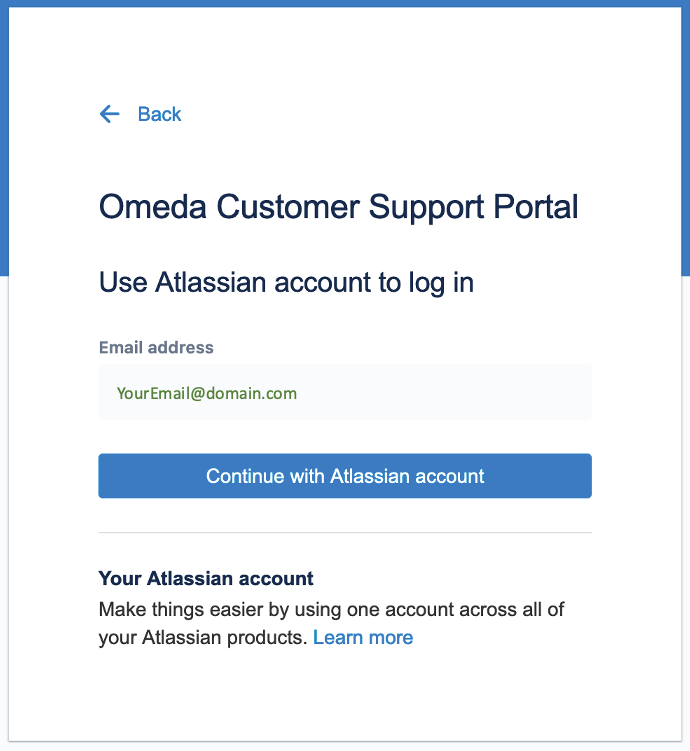Go back using the Back link text
This screenshot has height=751, width=690.
(160, 114)
